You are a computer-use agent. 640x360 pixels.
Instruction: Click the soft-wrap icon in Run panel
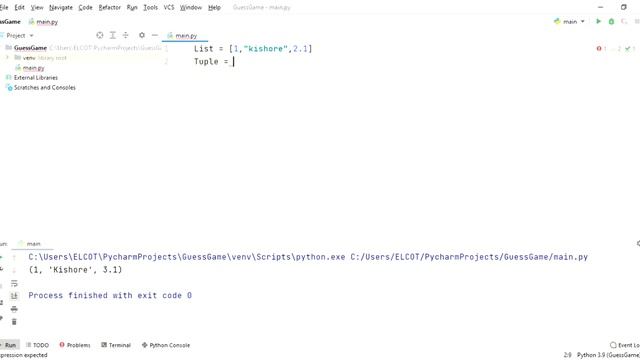tap(14, 283)
